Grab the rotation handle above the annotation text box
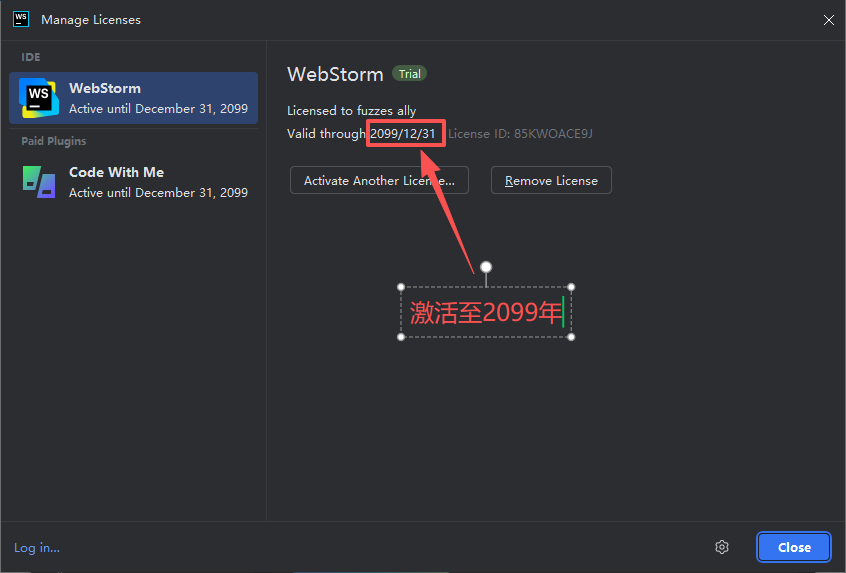The width and height of the screenshot is (846, 573). 486,267
